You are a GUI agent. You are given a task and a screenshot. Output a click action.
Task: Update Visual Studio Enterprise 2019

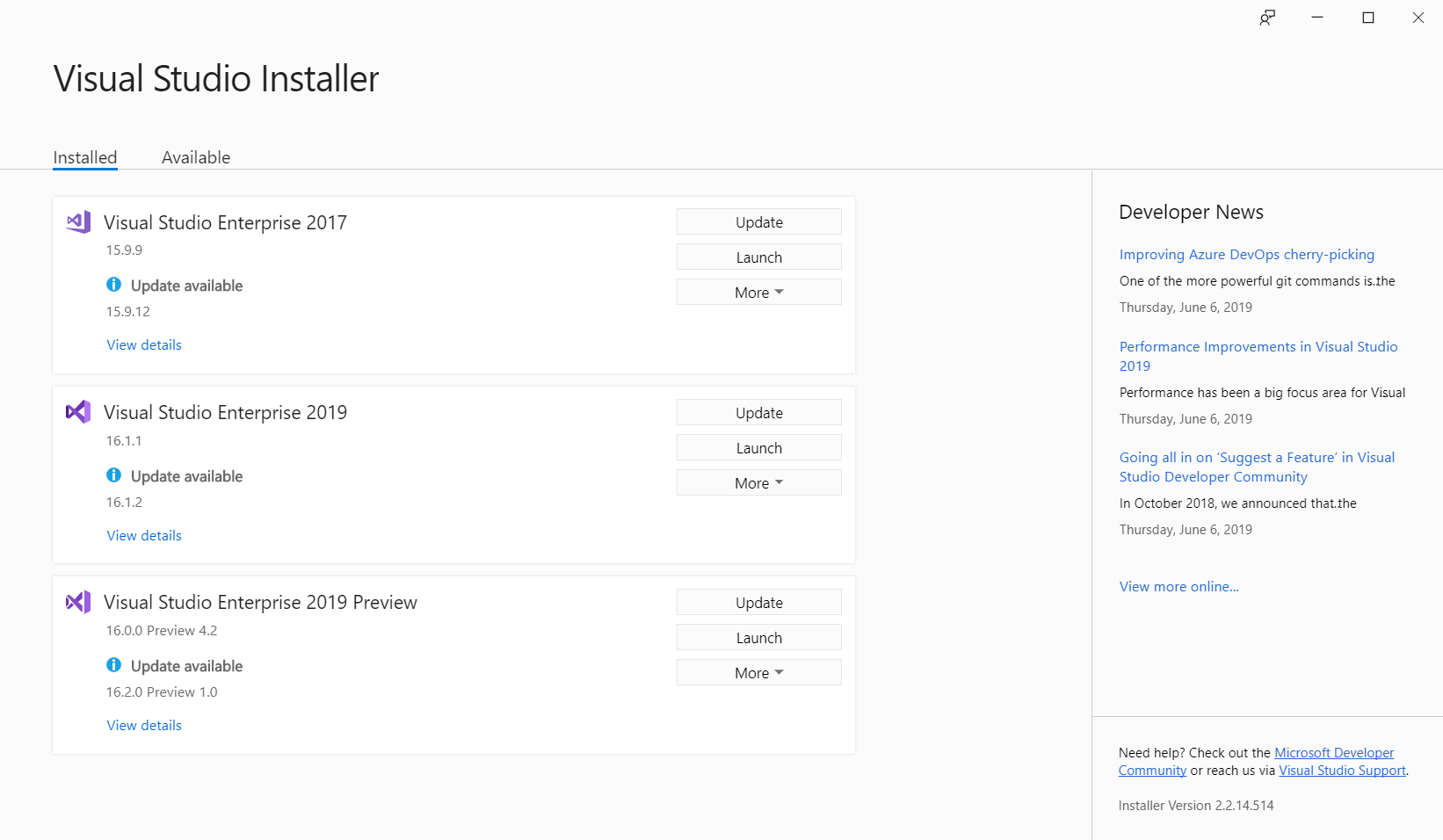click(x=759, y=413)
